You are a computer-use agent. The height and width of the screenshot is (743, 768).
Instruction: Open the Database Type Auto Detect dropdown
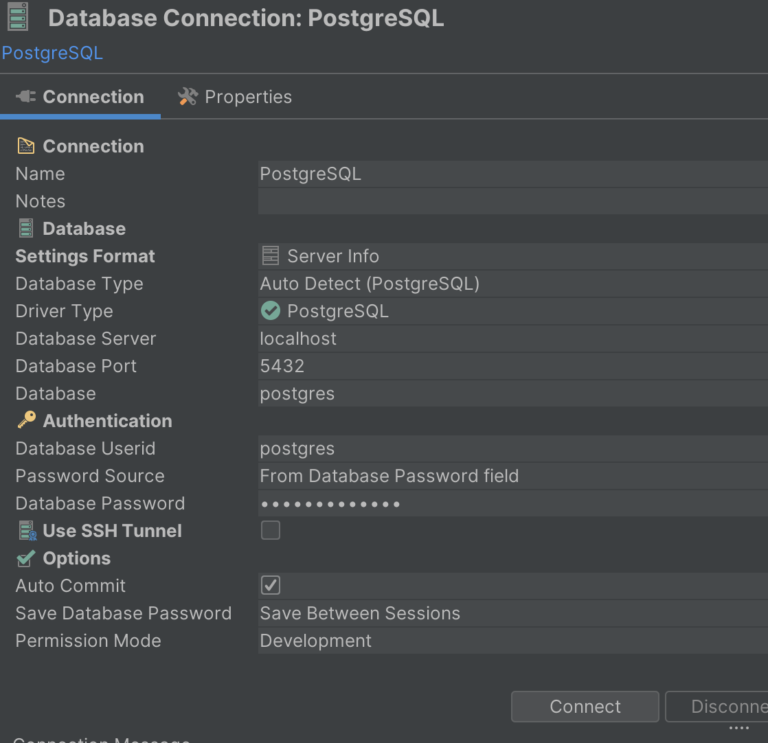pos(510,284)
